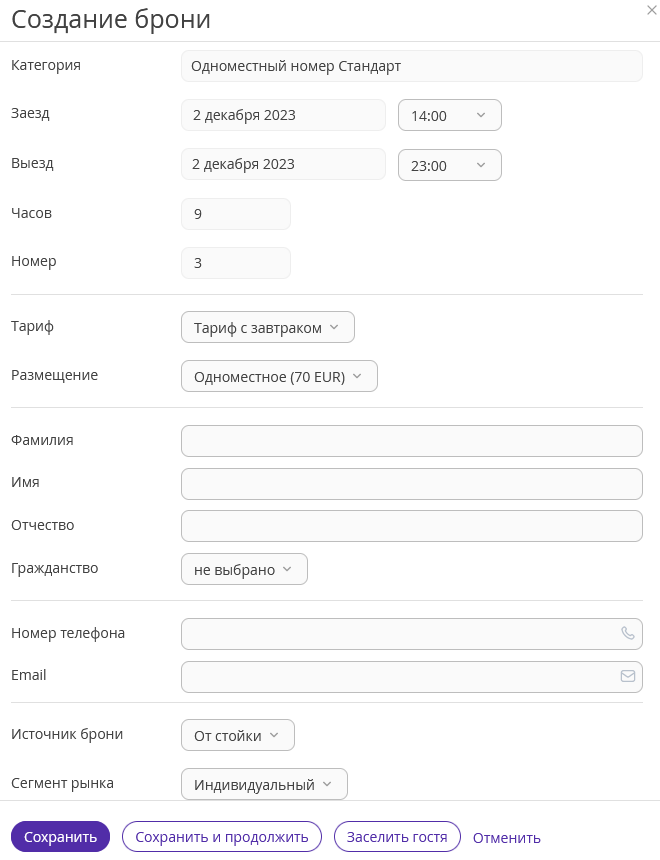Click the Выезд date field
The width and height of the screenshot is (660, 860).
pos(284,164)
